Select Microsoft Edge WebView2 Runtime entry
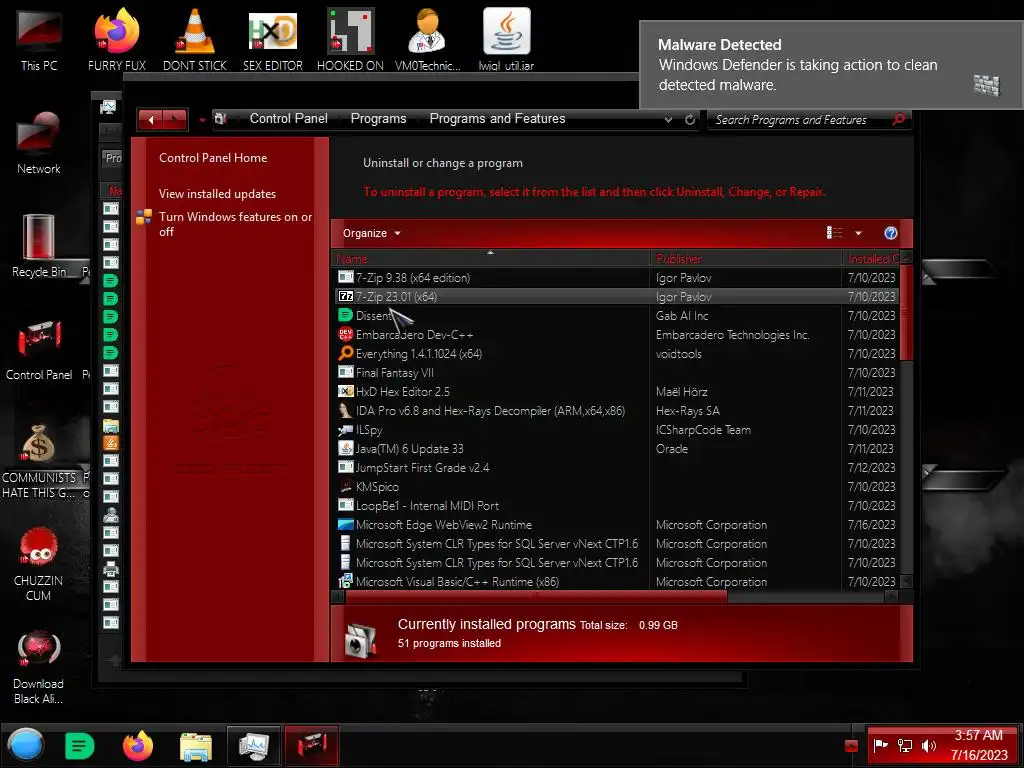Screen dimensions: 1024x768 click(x=615, y=524)
